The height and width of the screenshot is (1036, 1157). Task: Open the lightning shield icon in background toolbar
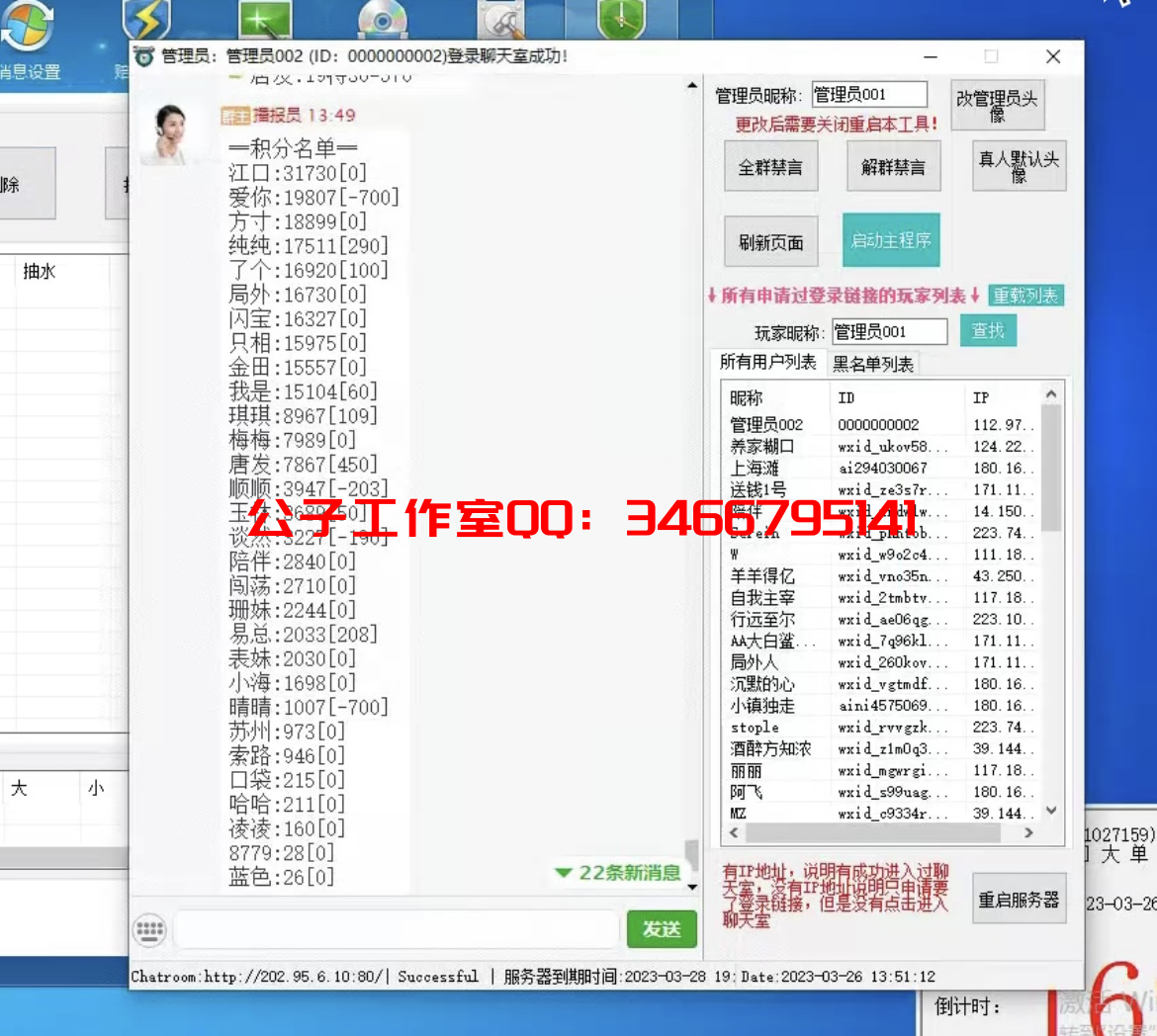146,20
